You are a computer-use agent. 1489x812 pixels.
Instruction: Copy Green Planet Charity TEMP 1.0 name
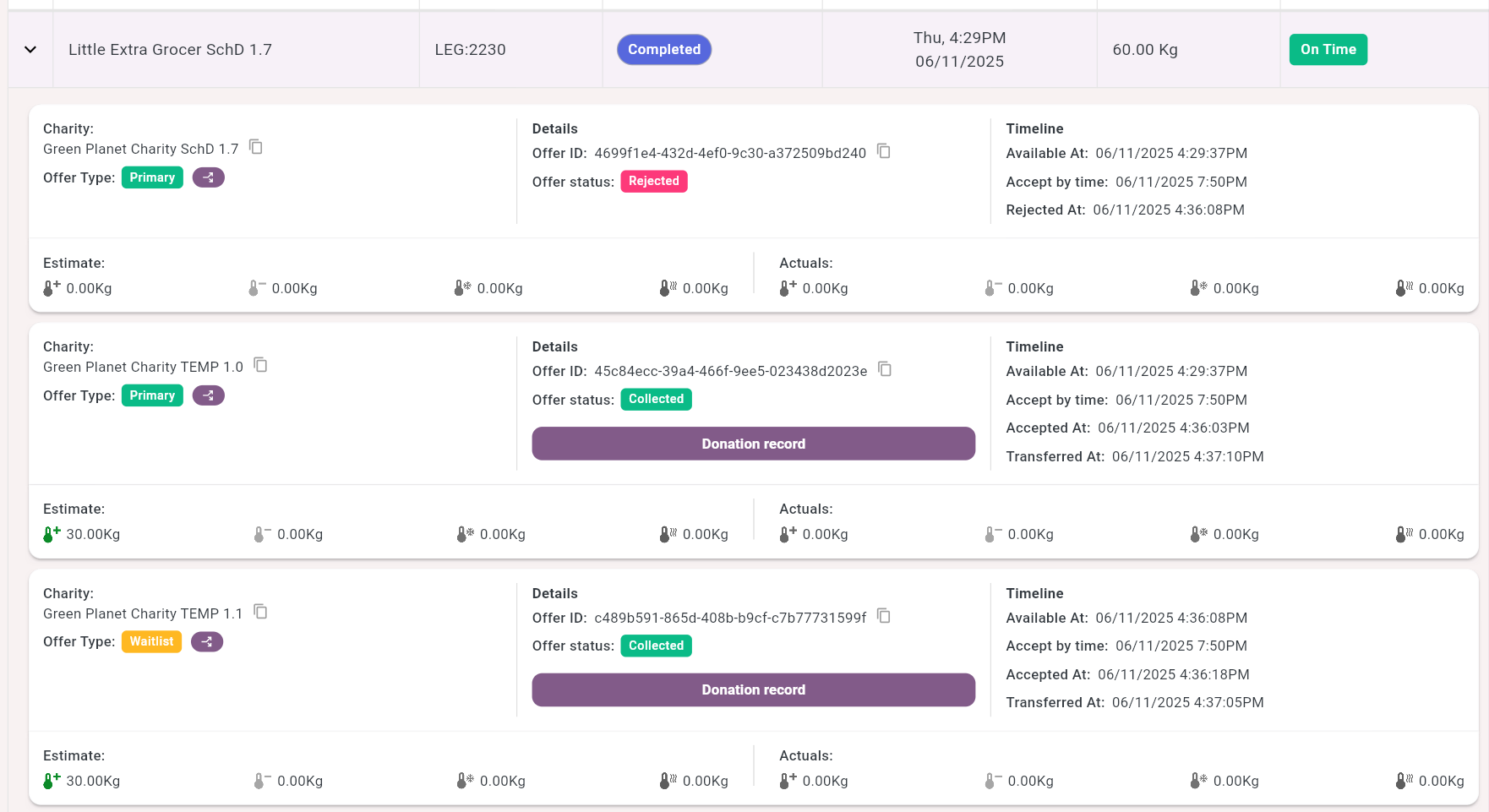coord(261,365)
